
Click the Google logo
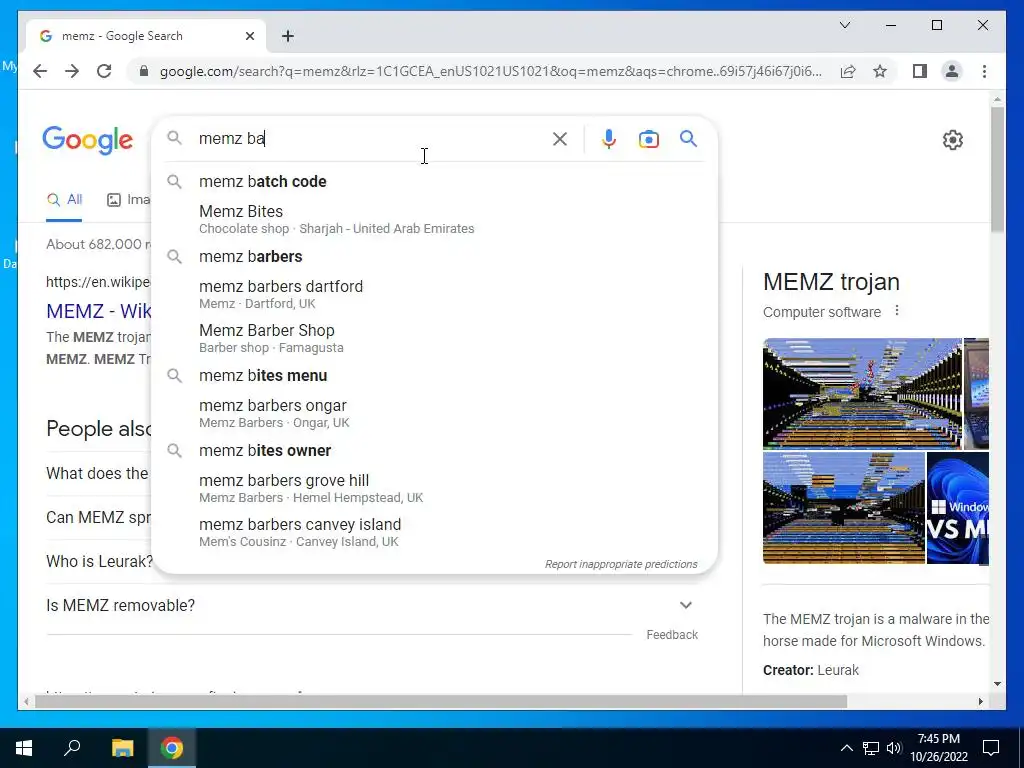pos(88,140)
